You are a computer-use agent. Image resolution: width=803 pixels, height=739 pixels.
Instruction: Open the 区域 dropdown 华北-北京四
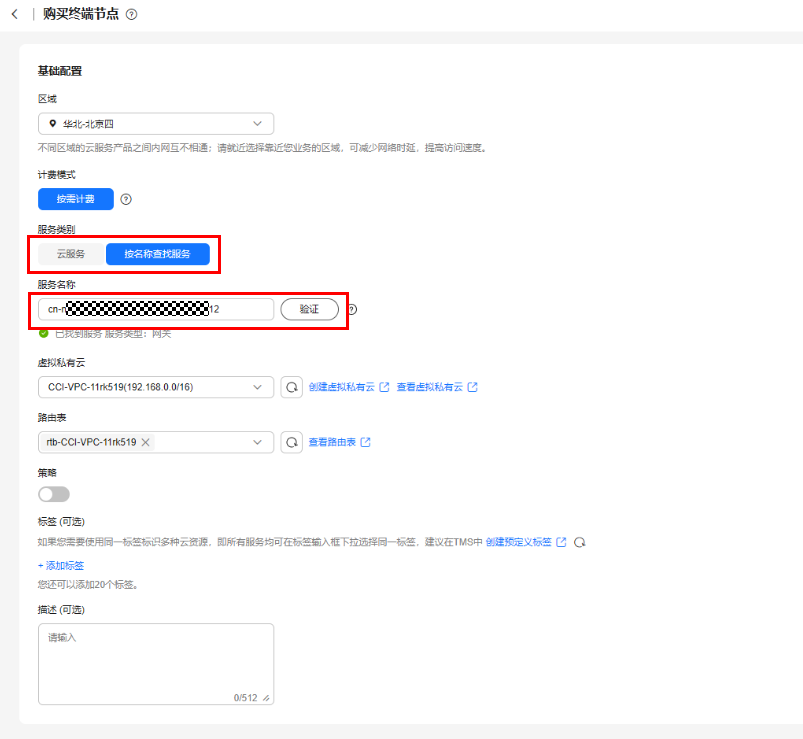pyautogui.click(x=156, y=124)
